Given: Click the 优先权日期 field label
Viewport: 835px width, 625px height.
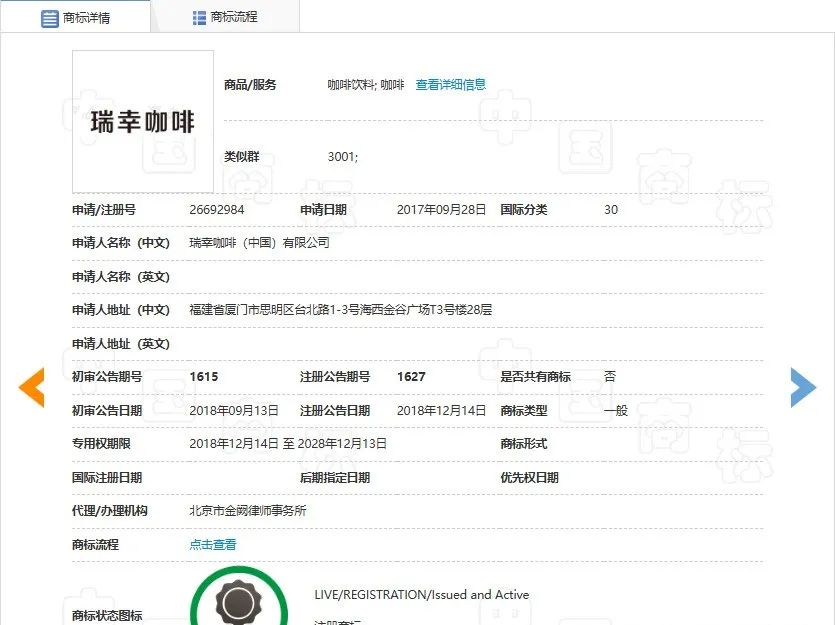Looking at the screenshot, I should pos(530,478).
